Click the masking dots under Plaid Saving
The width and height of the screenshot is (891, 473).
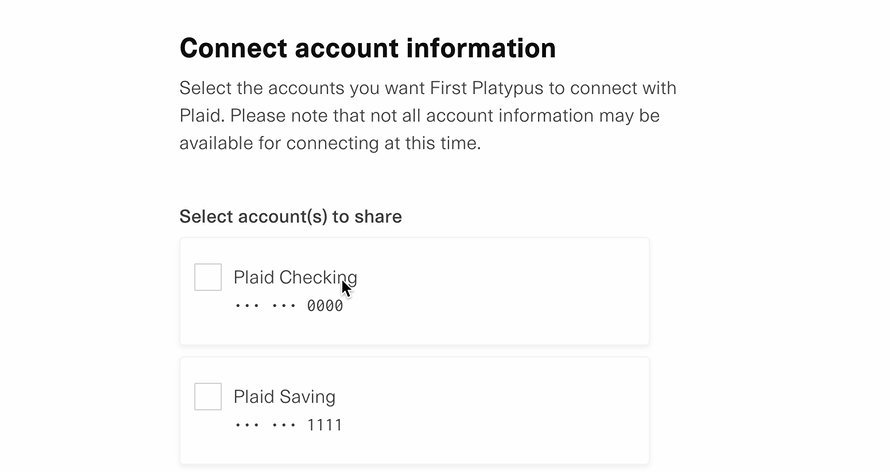coord(265,425)
